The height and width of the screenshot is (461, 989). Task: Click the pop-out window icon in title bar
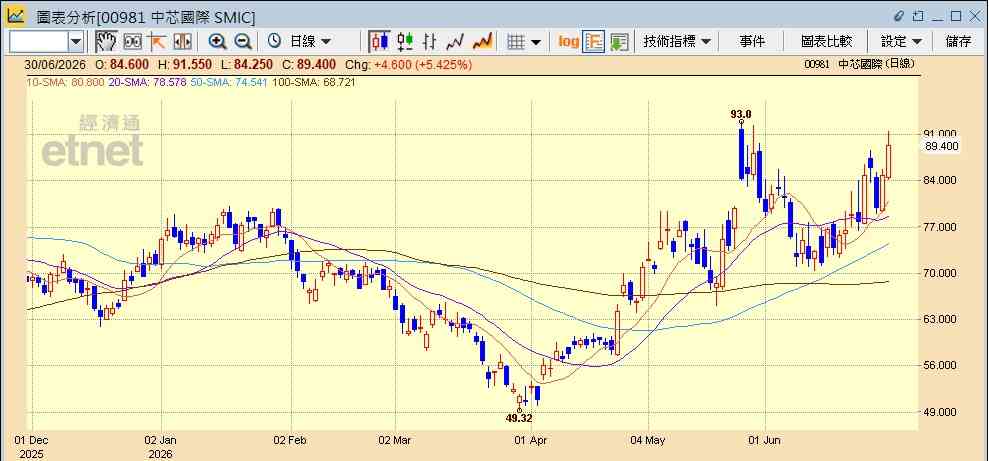[x=918, y=16]
